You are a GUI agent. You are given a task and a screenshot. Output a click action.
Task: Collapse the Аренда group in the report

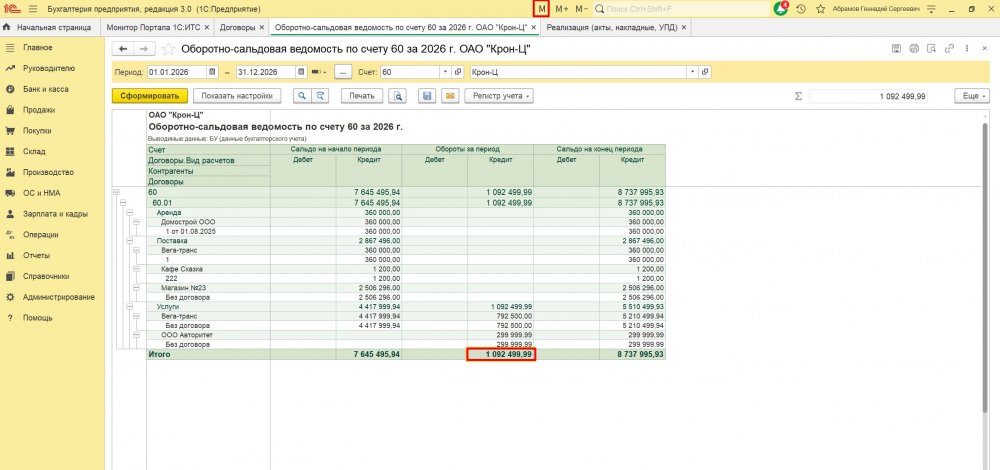click(x=129, y=212)
